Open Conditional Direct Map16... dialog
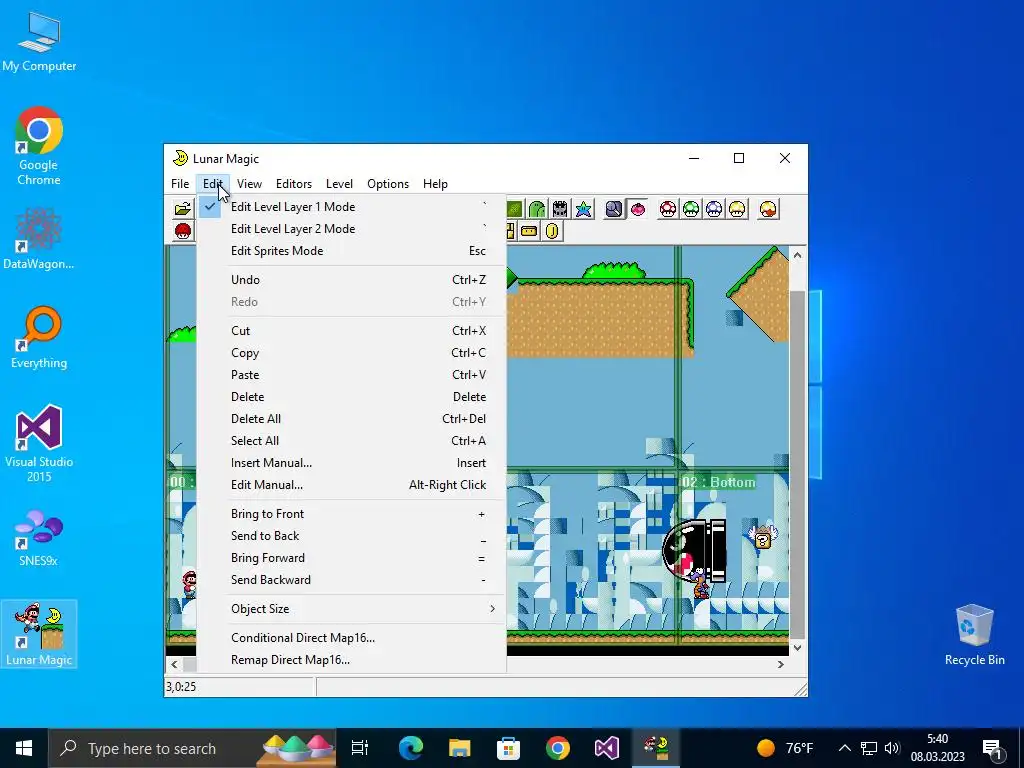Image resolution: width=1024 pixels, height=768 pixels. pyautogui.click(x=351, y=638)
